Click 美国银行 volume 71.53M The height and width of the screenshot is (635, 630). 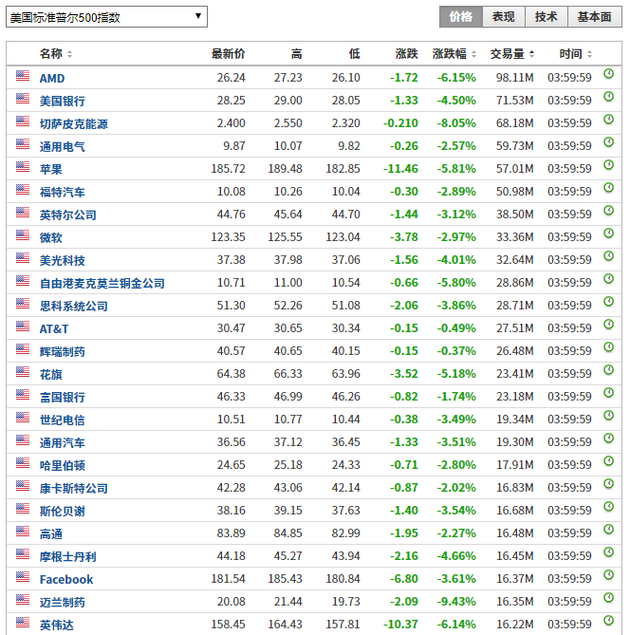515,100
